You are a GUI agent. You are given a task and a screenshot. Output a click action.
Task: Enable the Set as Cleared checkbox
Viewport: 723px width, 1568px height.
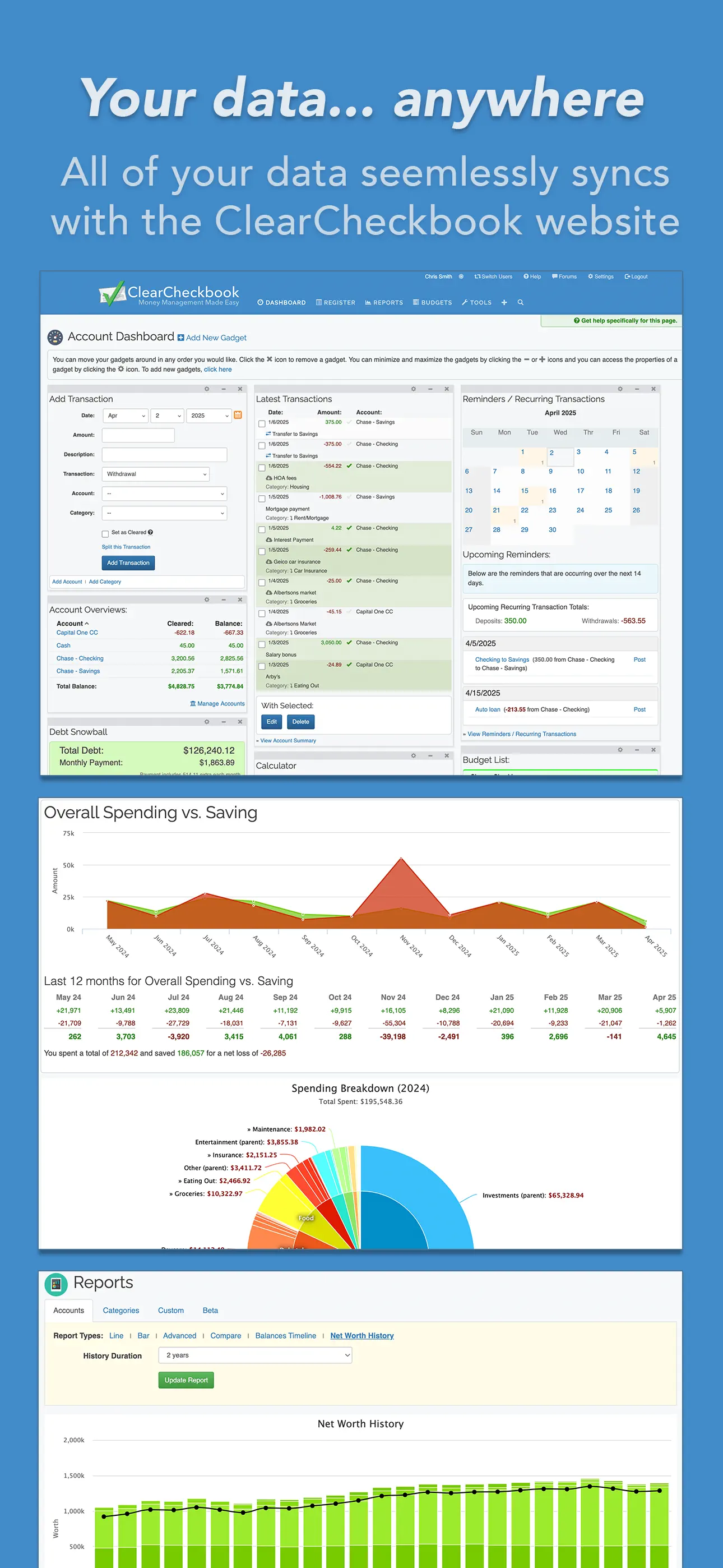pyautogui.click(x=105, y=534)
